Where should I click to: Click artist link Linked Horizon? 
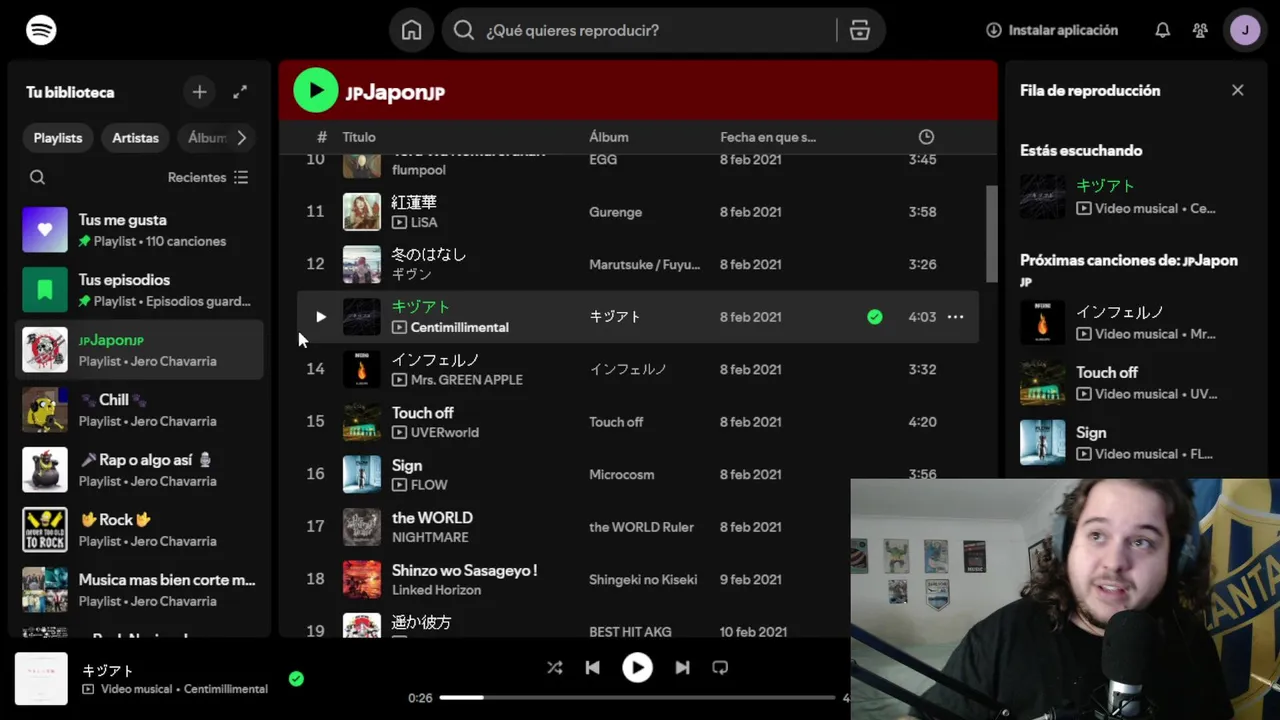[x=437, y=590]
